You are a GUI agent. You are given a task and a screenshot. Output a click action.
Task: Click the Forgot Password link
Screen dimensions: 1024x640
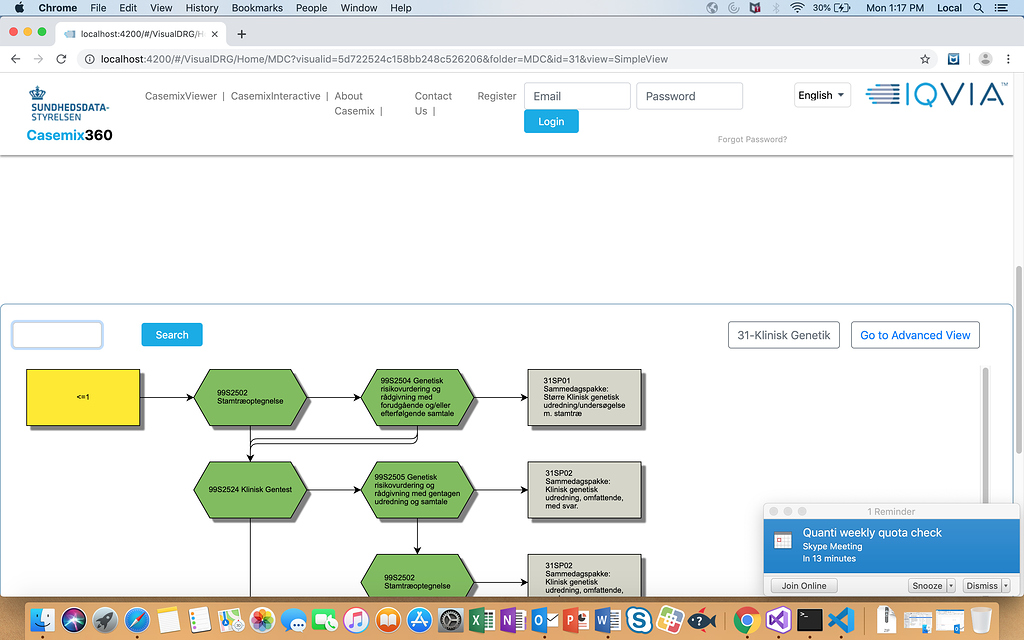[x=752, y=139]
